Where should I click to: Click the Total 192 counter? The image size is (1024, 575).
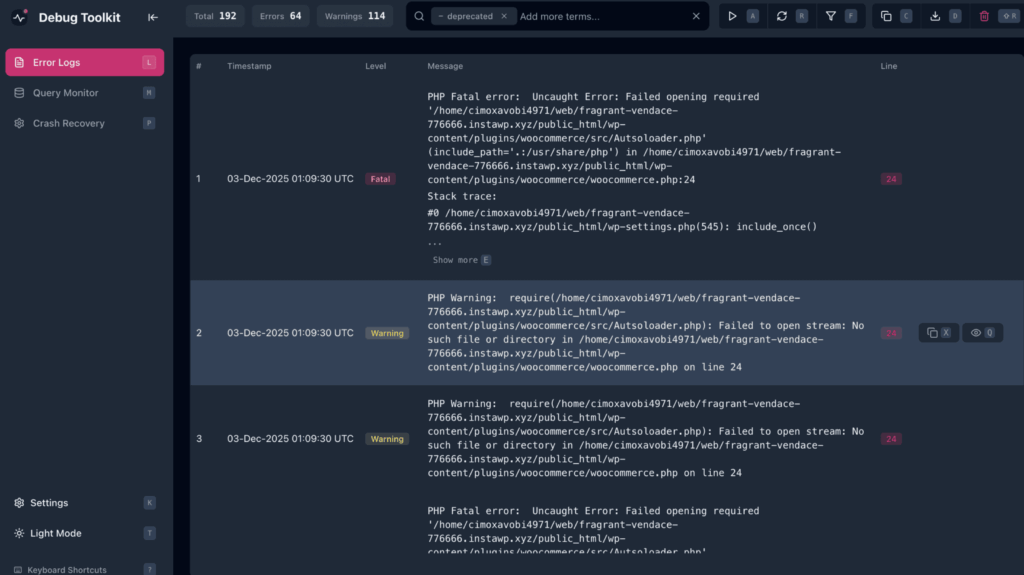click(215, 16)
